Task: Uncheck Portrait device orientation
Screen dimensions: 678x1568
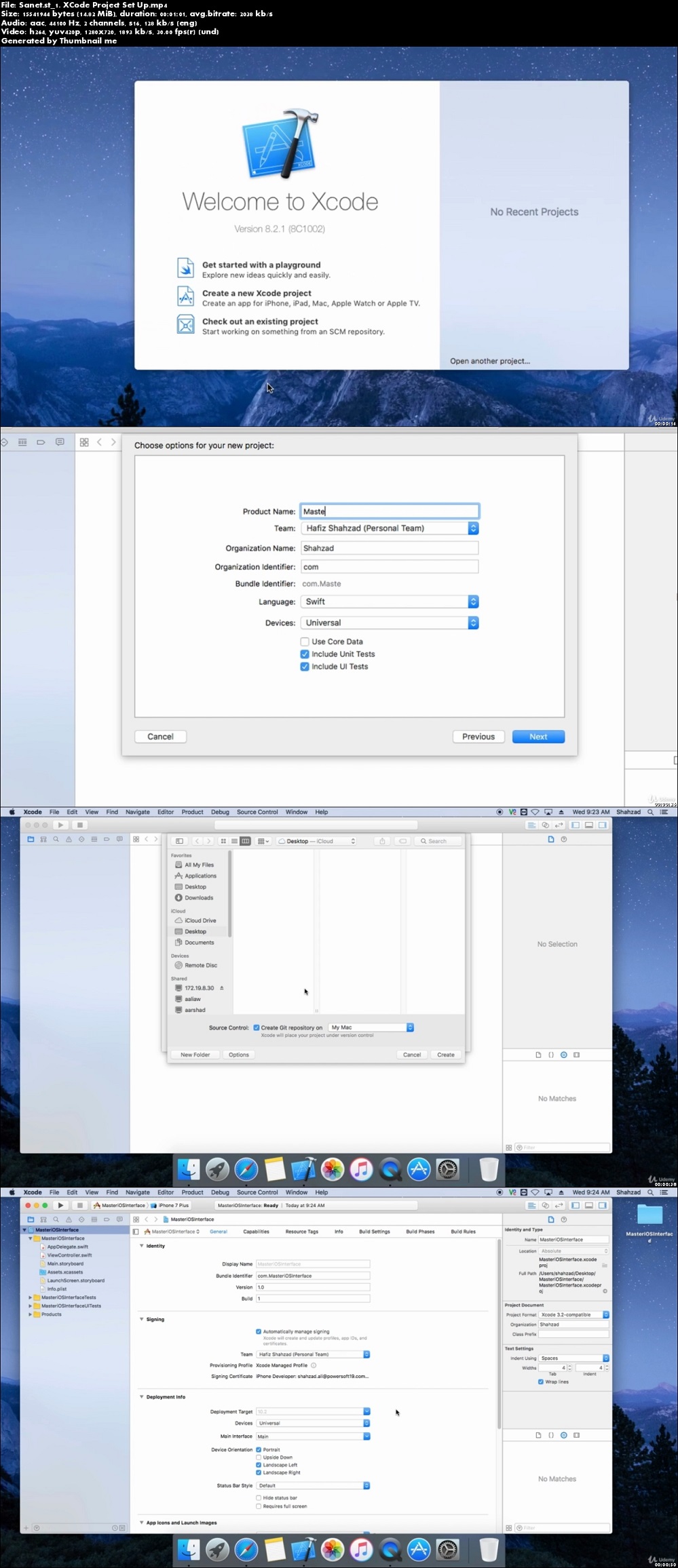Action: pyautogui.click(x=259, y=1449)
